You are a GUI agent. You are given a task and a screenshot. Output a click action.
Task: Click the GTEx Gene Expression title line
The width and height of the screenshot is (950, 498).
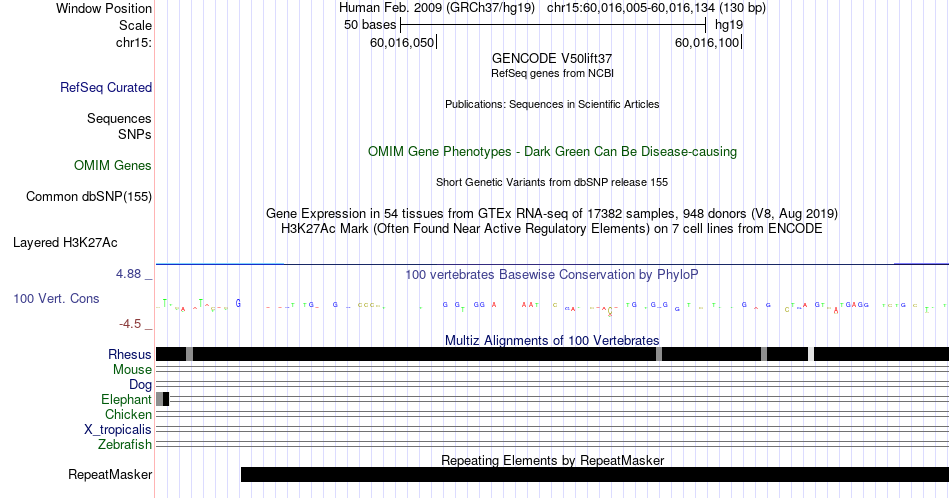click(552, 213)
